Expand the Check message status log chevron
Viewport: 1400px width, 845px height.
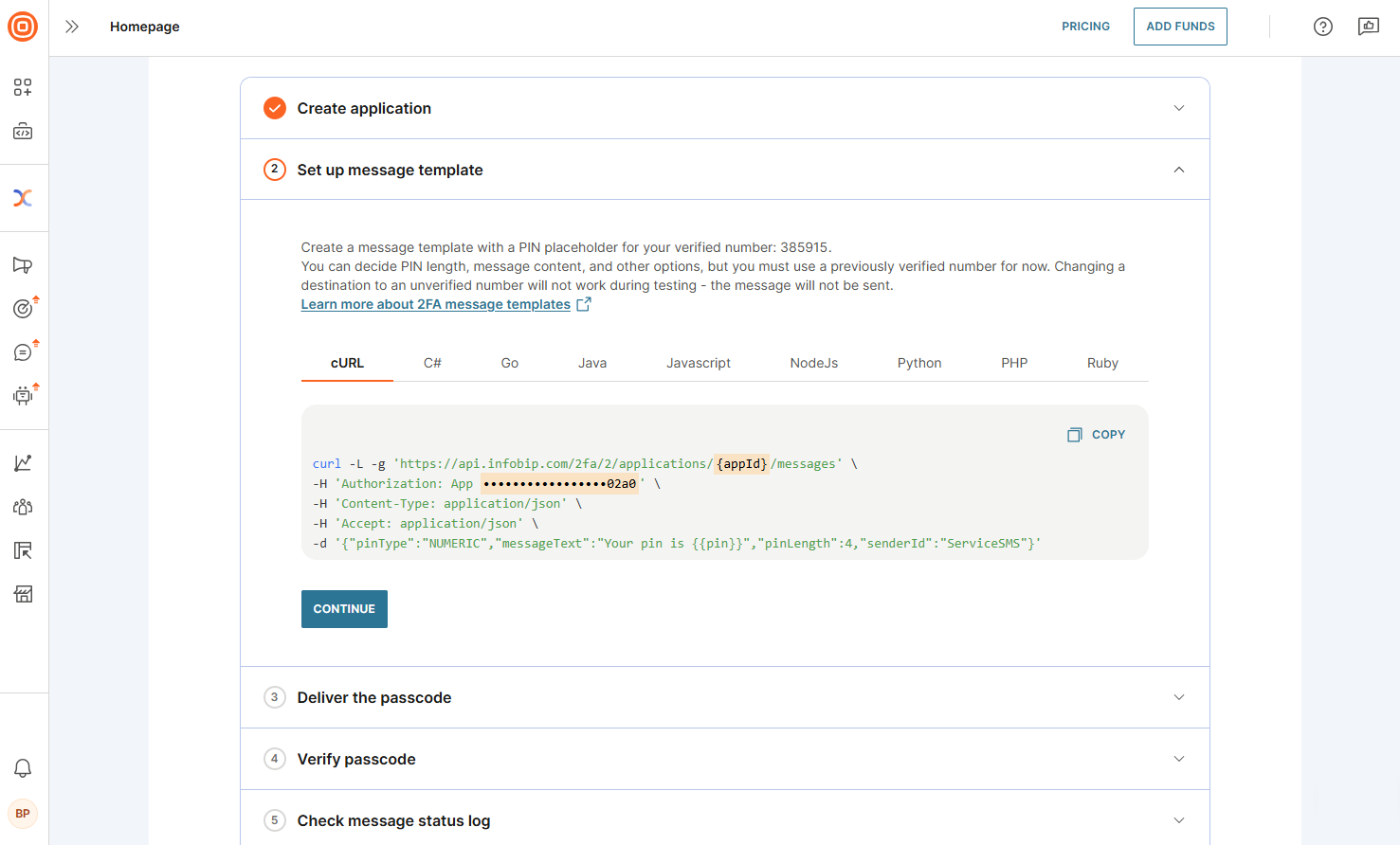pos(1179,820)
